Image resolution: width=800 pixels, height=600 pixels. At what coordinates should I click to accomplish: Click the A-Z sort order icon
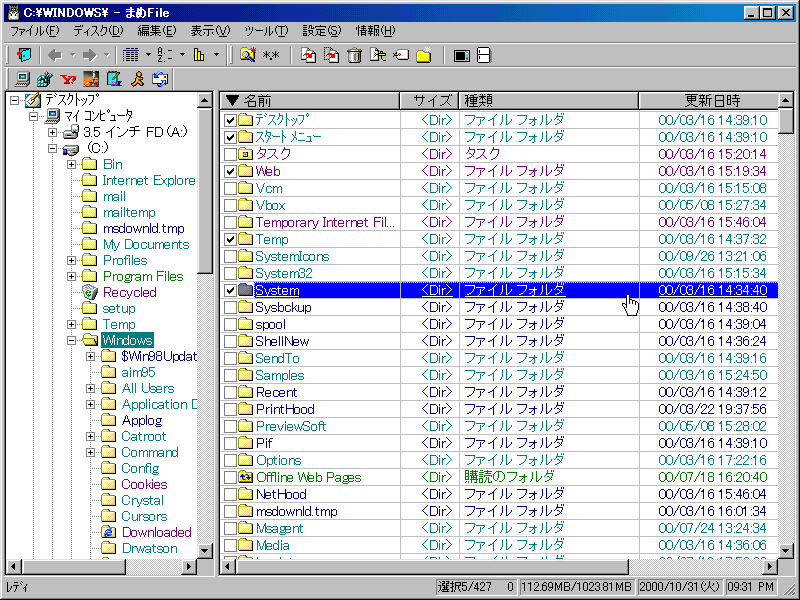point(165,55)
